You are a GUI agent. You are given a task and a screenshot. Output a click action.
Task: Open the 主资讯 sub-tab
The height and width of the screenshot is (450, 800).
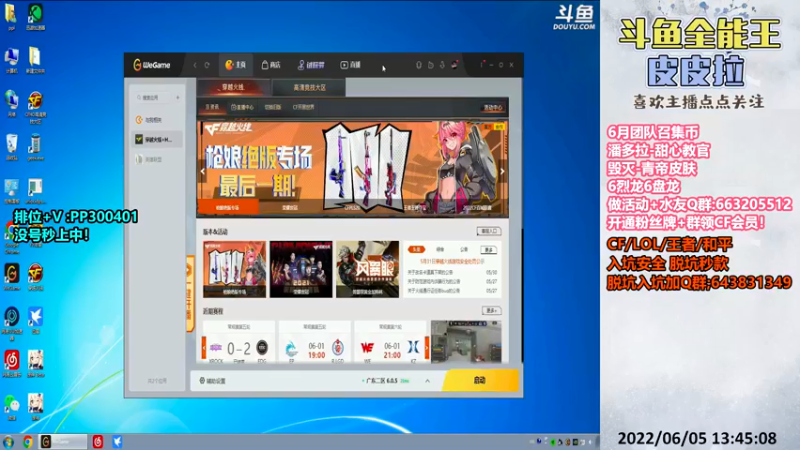(x=212, y=107)
